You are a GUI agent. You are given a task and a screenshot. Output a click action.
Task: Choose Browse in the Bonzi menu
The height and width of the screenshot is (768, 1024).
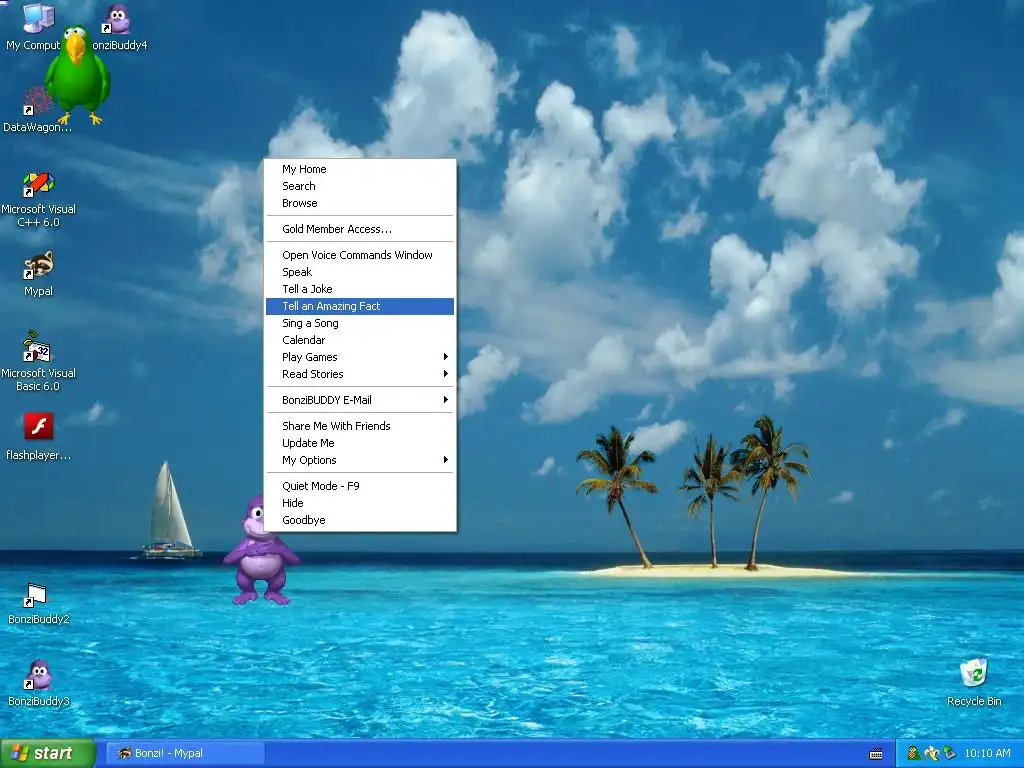pyautogui.click(x=360, y=203)
